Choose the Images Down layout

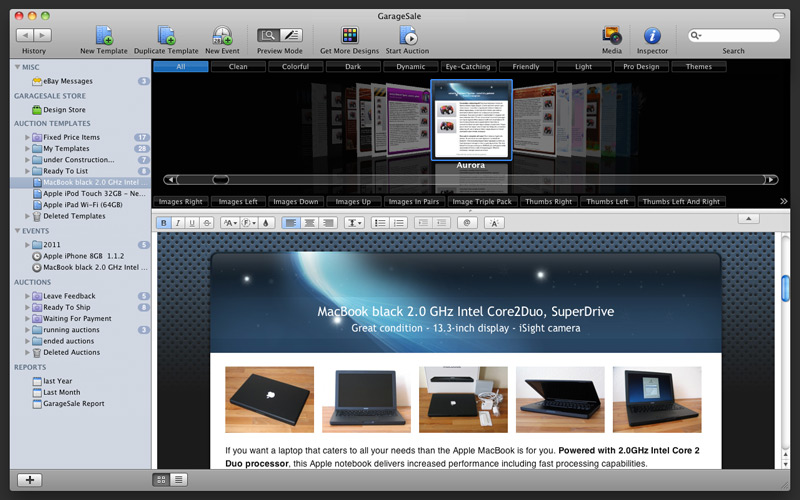point(296,202)
